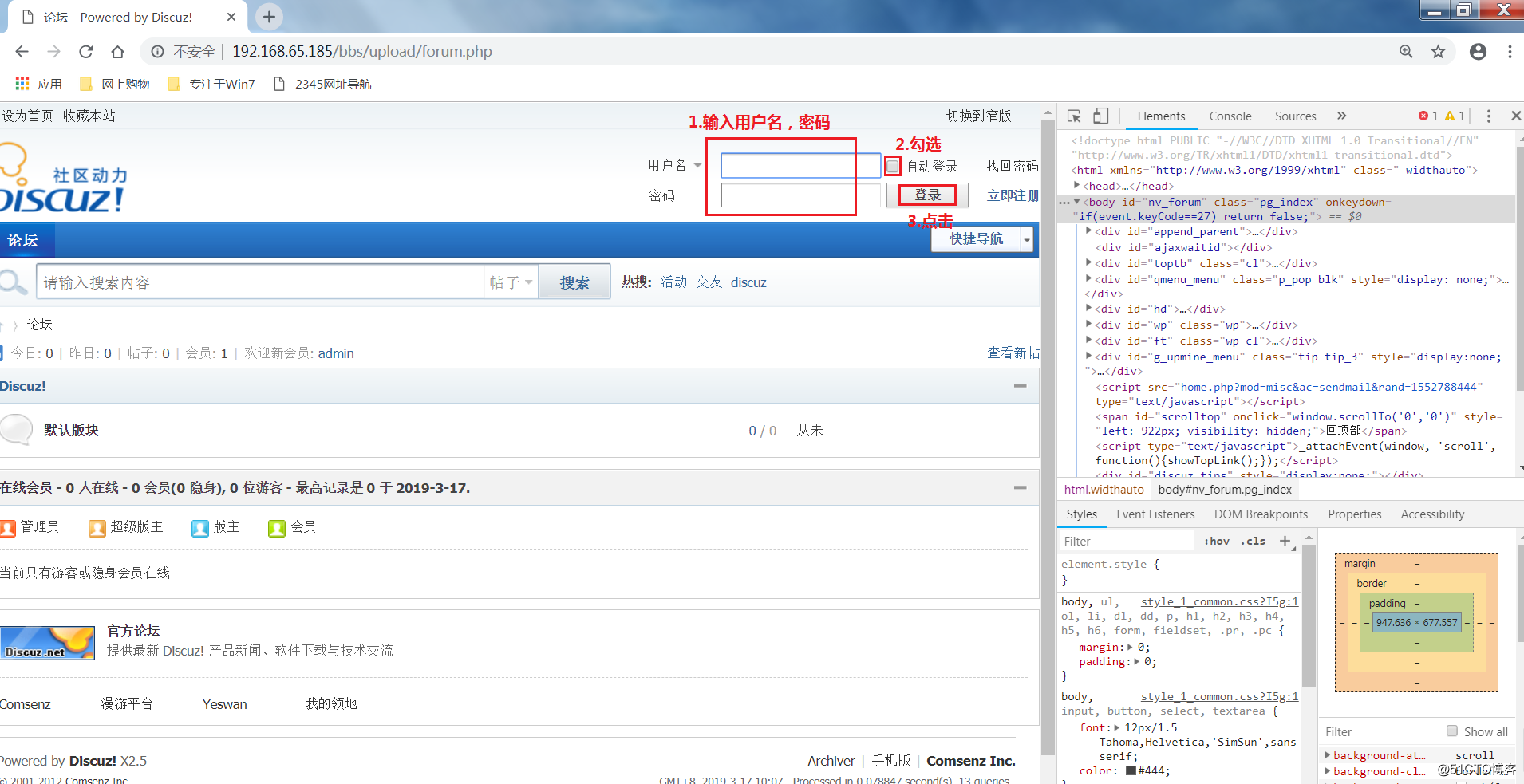Screen dimensions: 1524x784
Task: Expand div id hd node
Action: (x=1089, y=308)
